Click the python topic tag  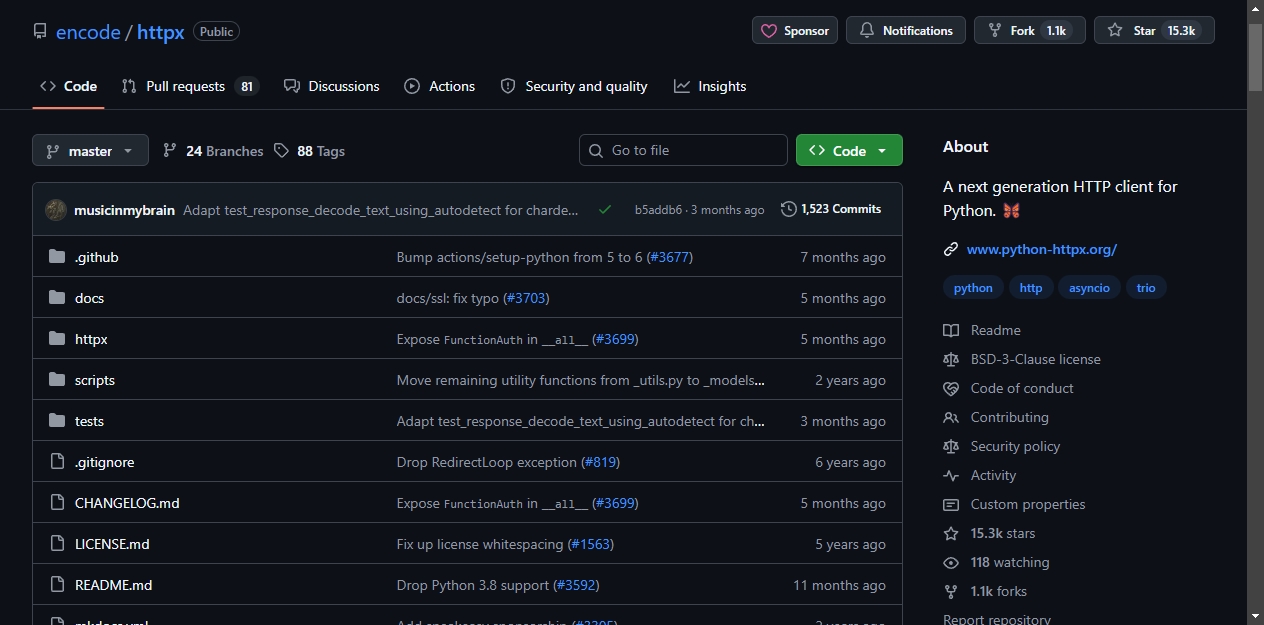pyautogui.click(x=973, y=288)
